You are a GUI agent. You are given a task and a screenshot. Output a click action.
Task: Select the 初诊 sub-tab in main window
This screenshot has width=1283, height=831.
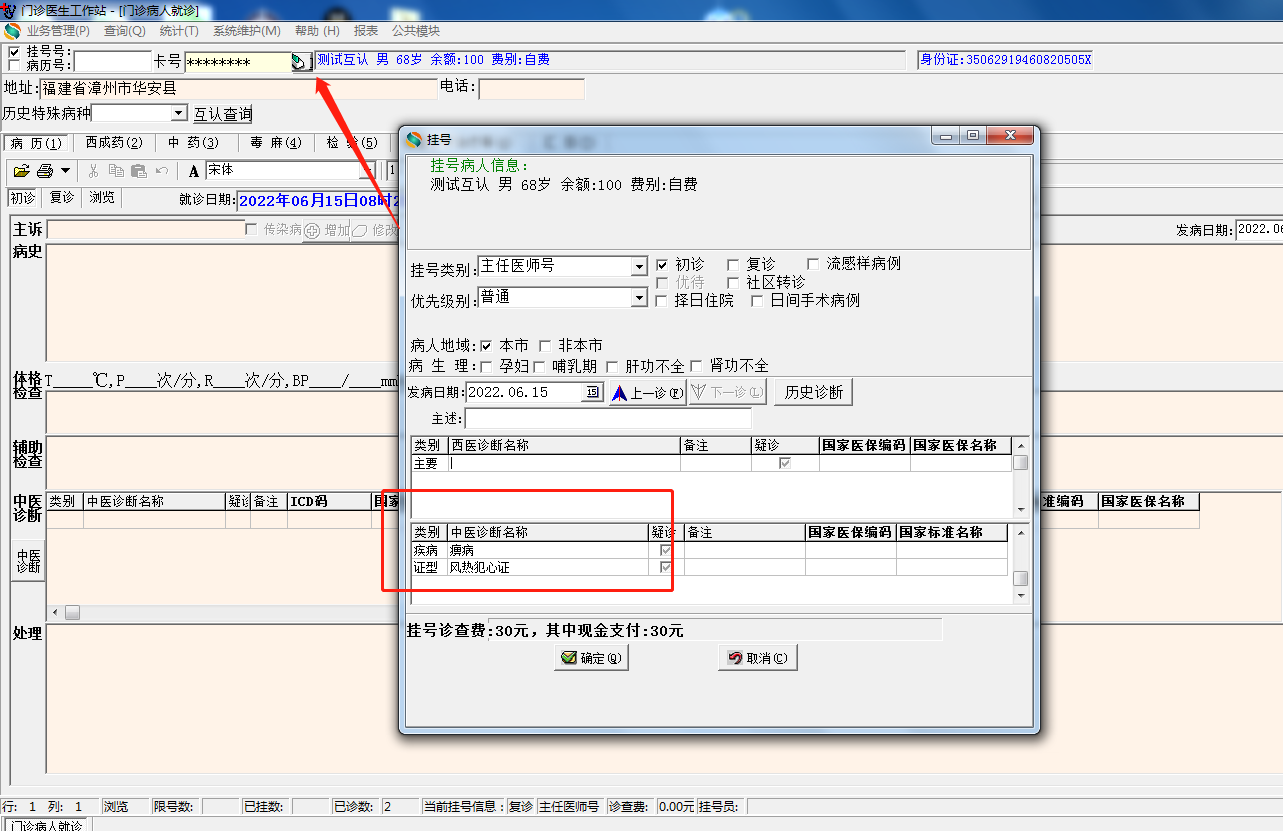(23, 197)
